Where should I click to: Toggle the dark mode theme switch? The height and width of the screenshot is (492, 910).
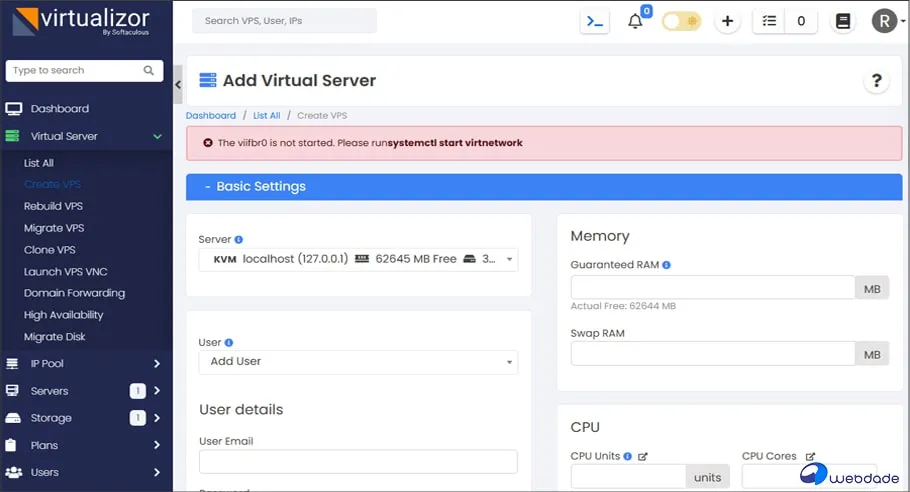(681, 21)
